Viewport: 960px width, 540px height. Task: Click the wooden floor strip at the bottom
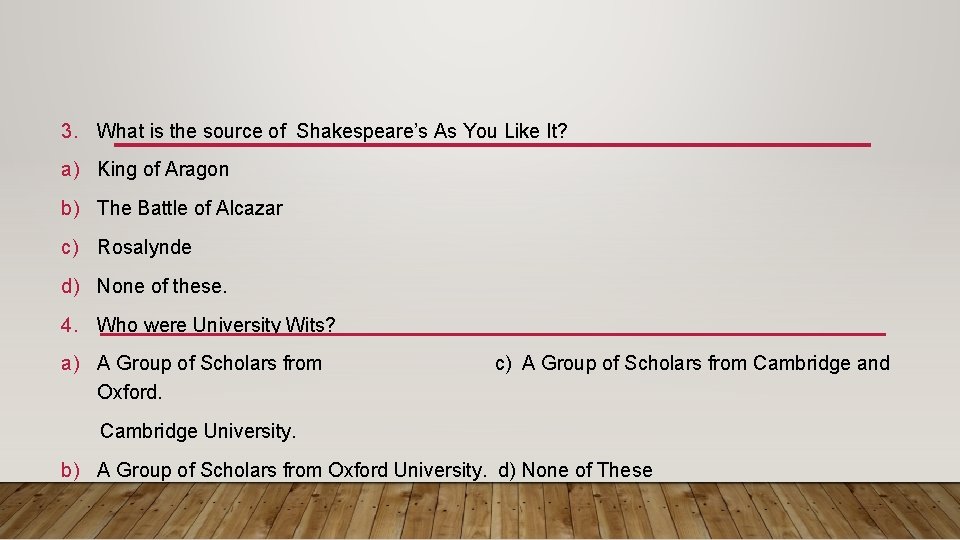pos(480,511)
